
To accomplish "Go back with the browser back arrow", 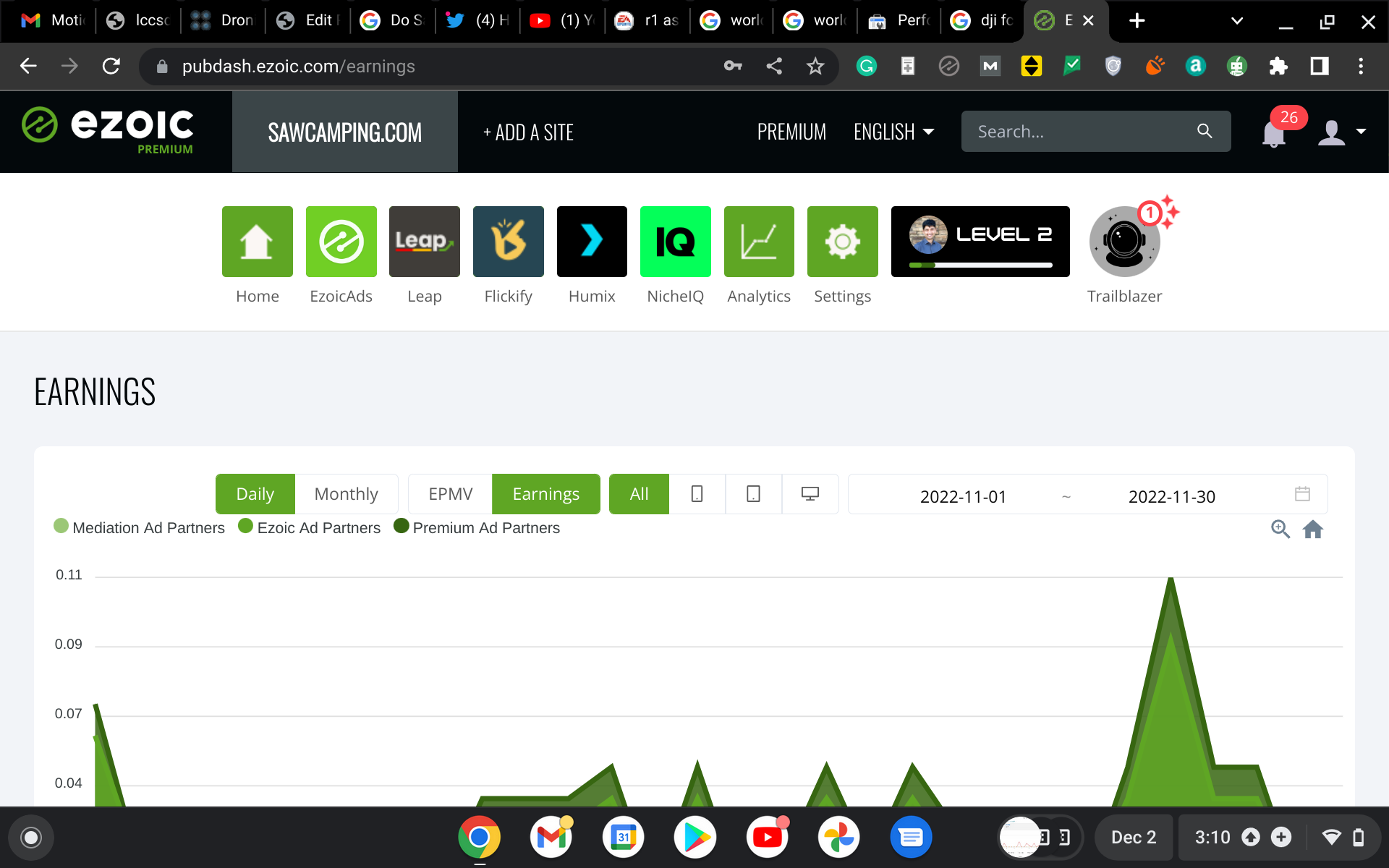I will pos(28,67).
